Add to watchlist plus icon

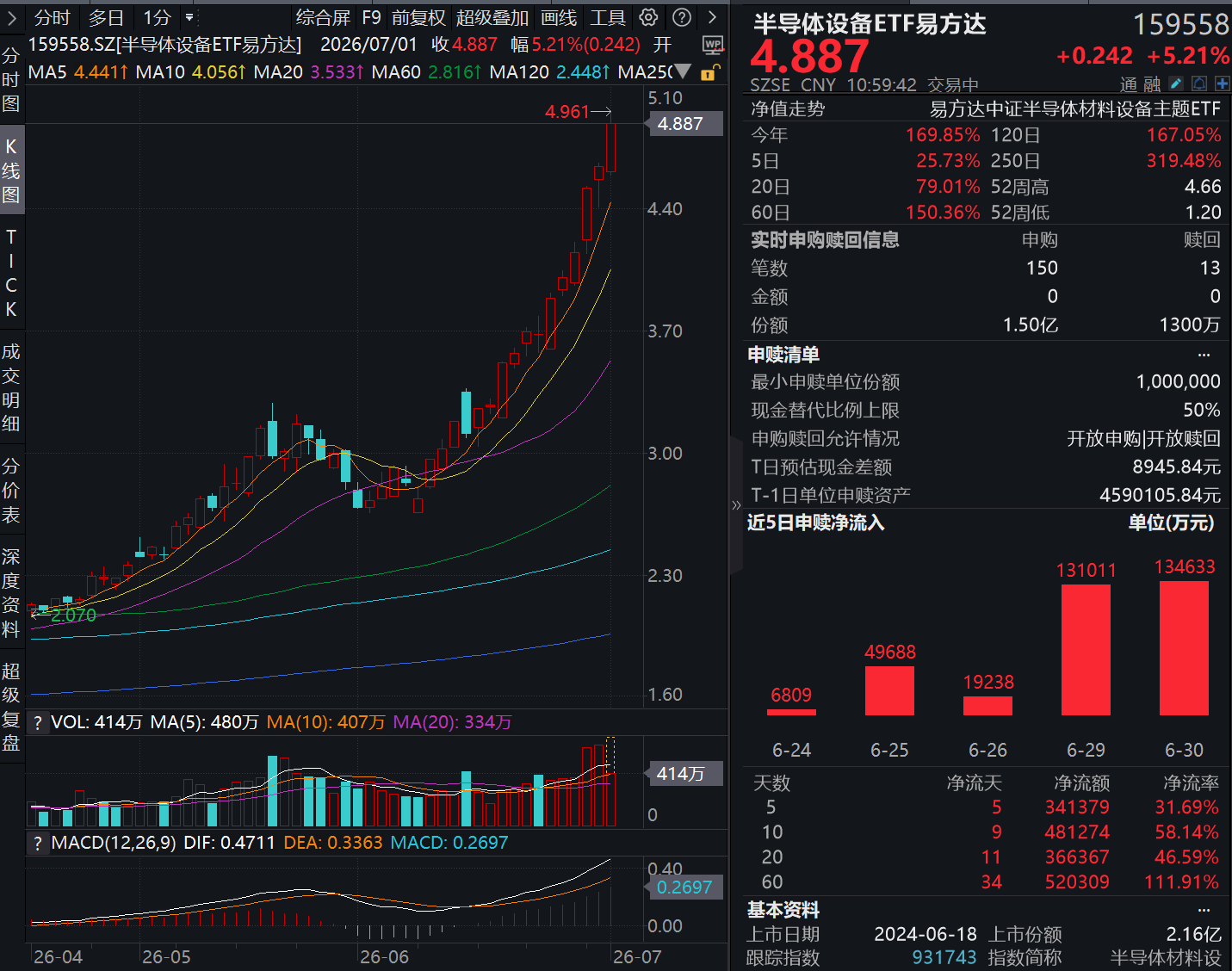1222,84
